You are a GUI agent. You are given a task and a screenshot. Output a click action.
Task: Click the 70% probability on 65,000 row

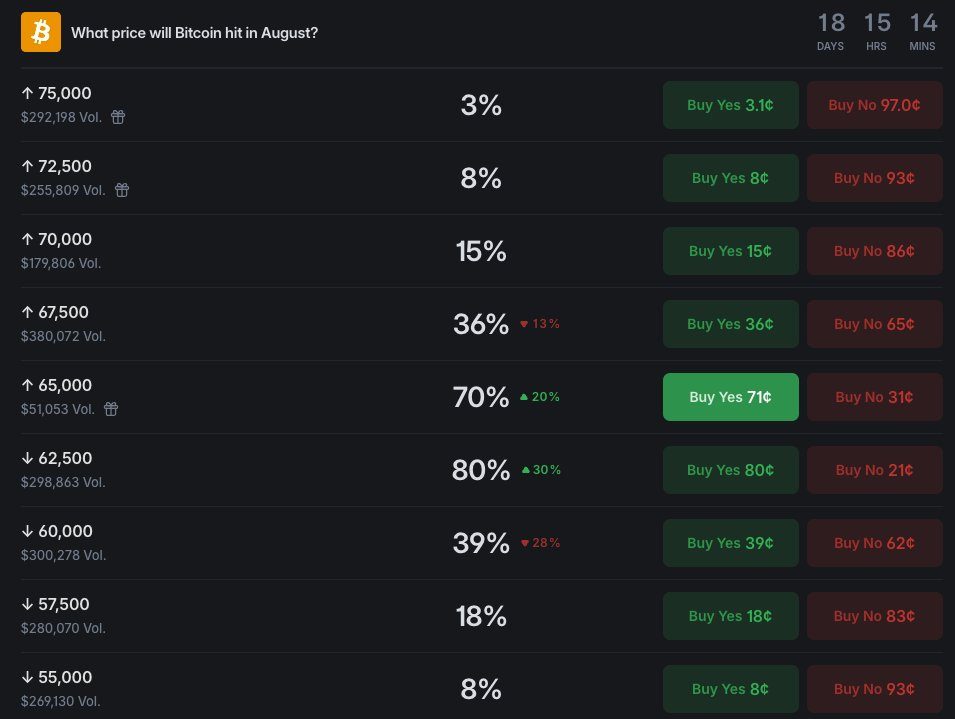click(x=481, y=397)
